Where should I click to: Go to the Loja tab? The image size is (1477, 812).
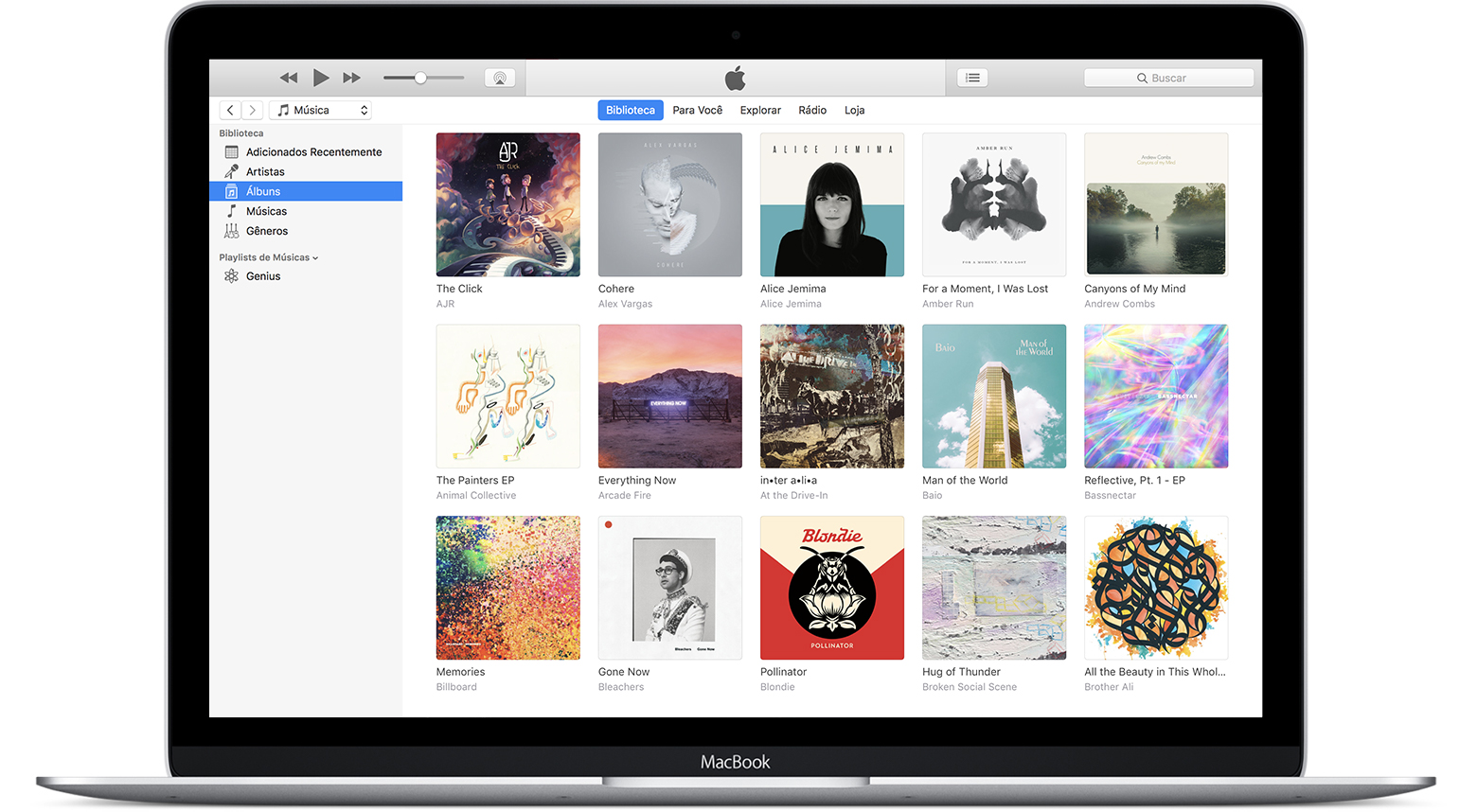(855, 111)
